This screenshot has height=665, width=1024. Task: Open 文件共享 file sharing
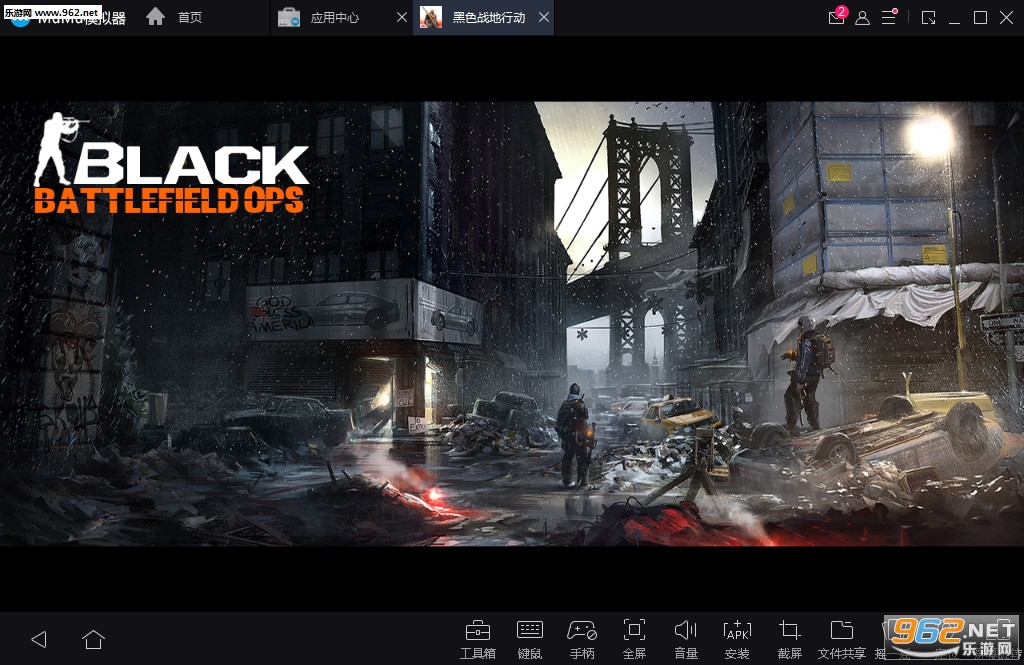coord(842,640)
